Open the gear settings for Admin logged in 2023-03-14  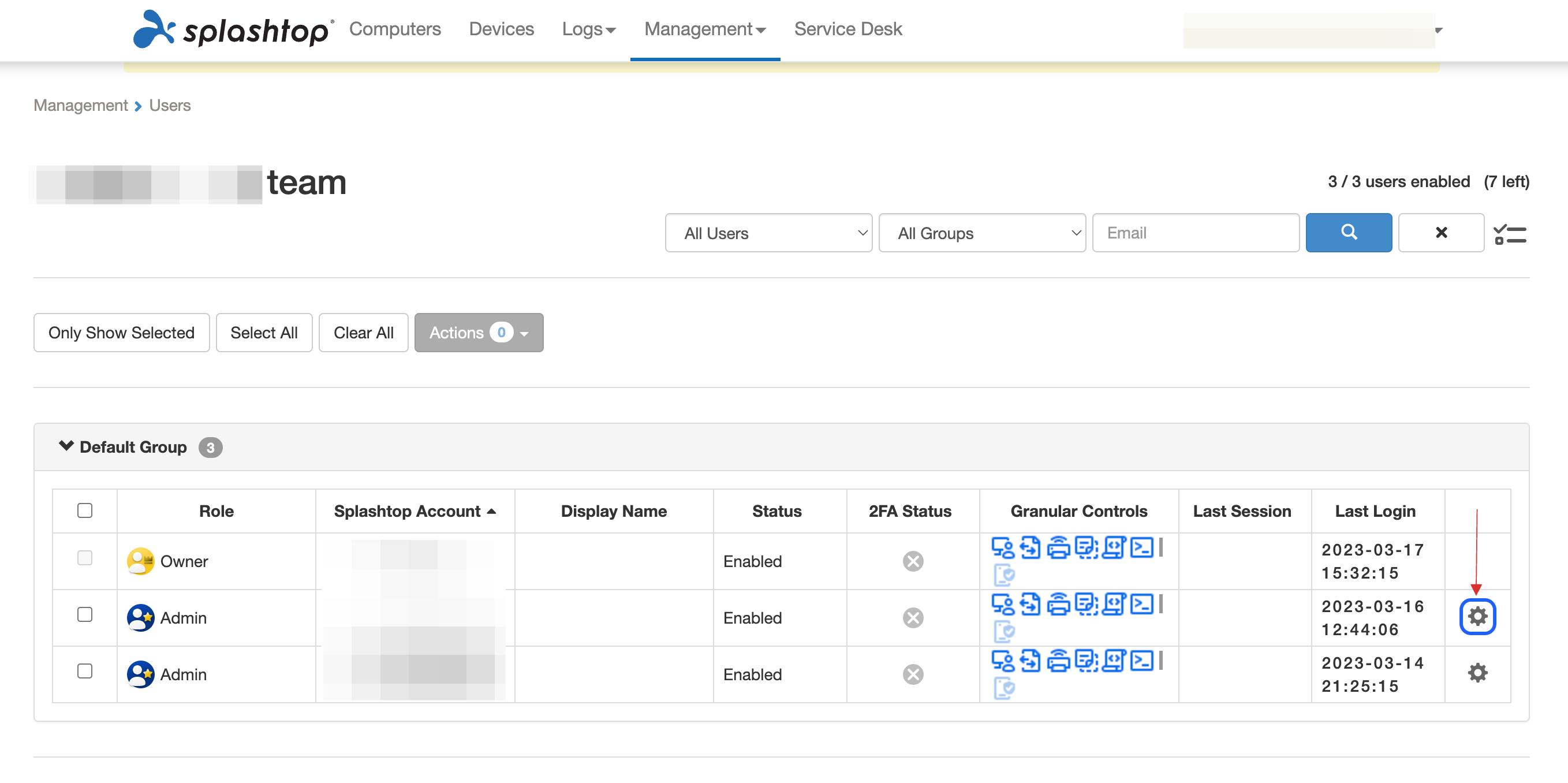click(x=1477, y=673)
